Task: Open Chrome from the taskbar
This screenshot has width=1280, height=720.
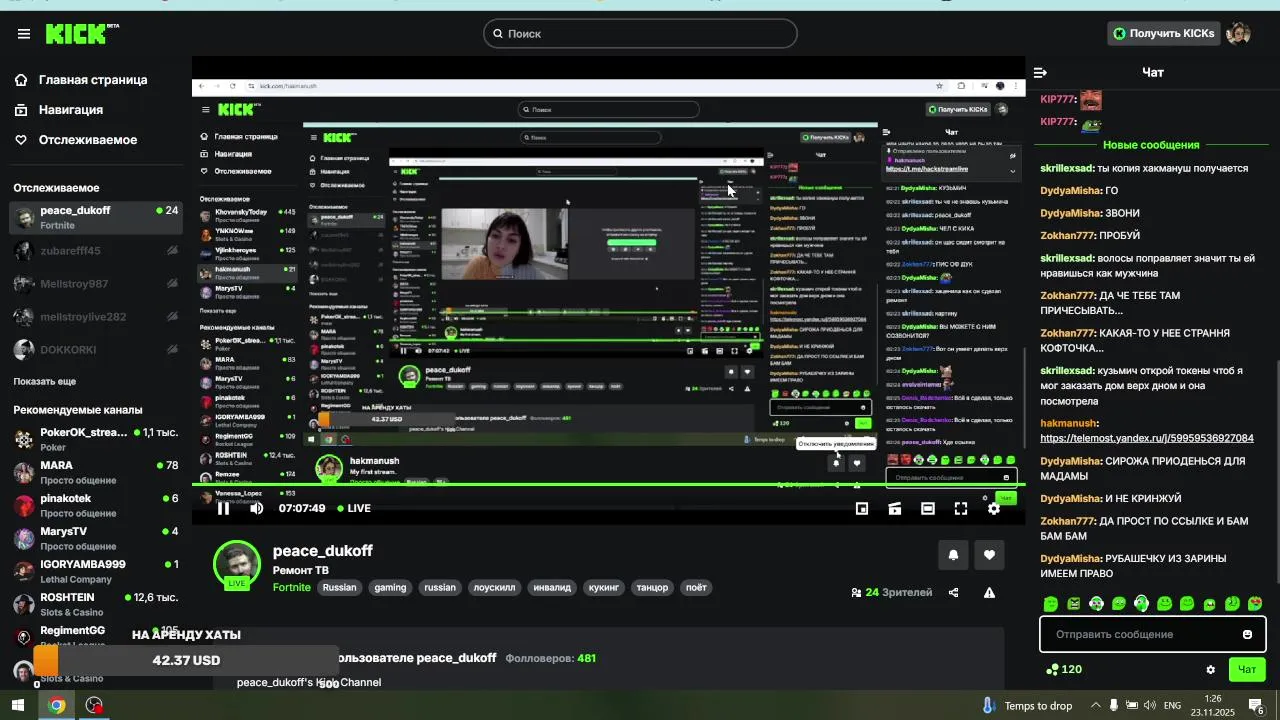Action: (56, 705)
